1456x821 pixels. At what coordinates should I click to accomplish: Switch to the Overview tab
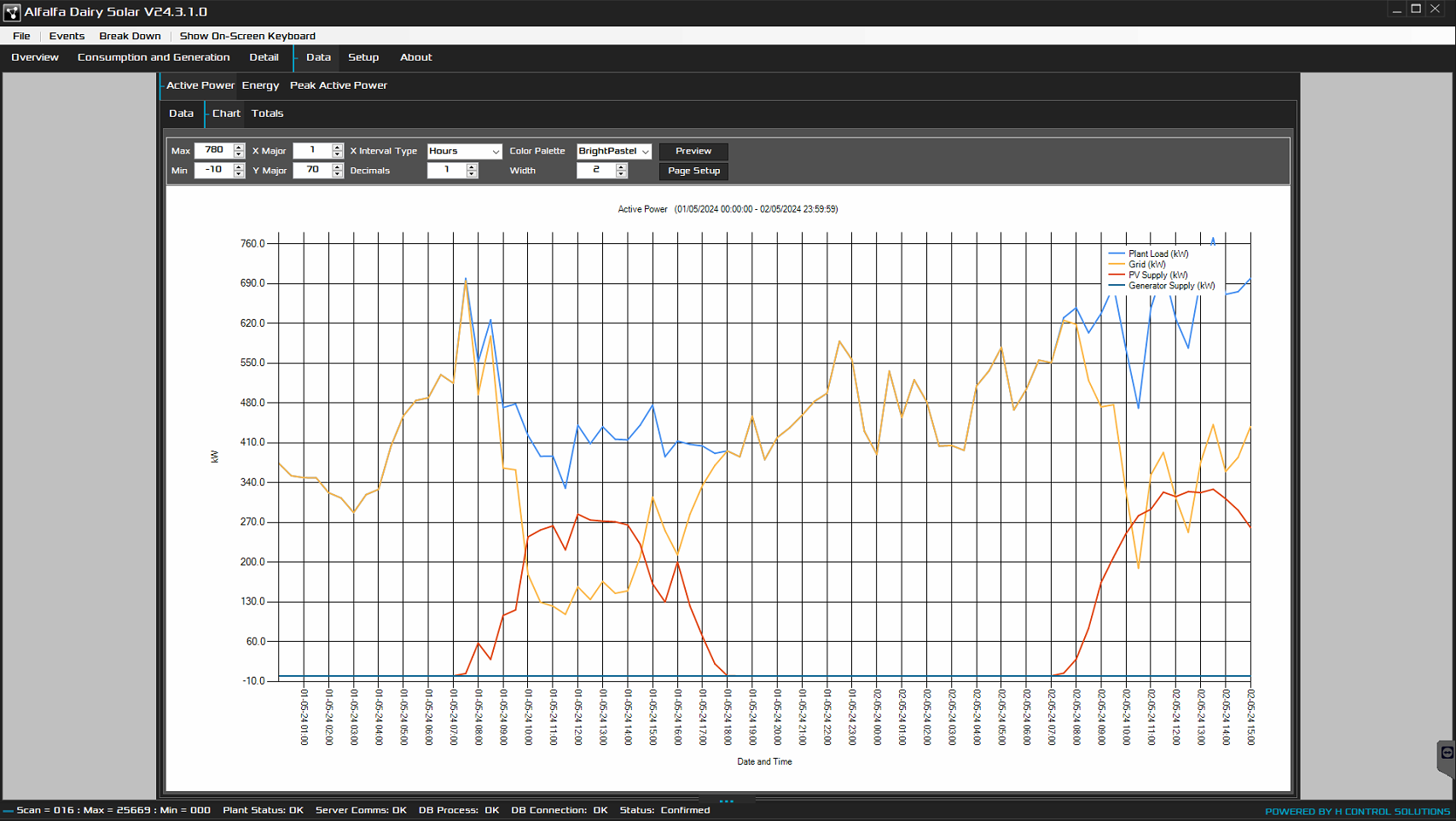[x=35, y=57]
